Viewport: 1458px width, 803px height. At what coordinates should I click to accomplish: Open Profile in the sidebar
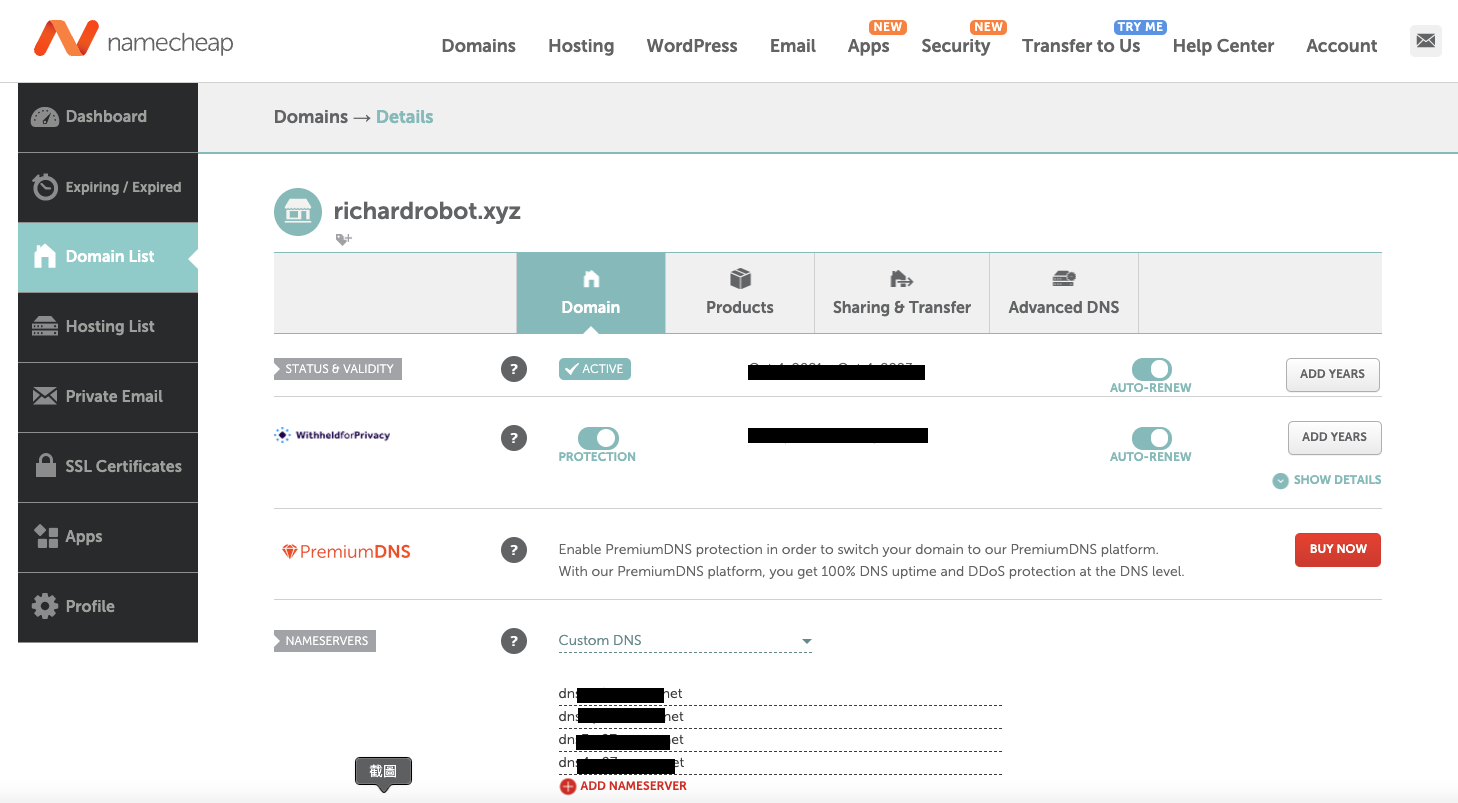(108, 607)
